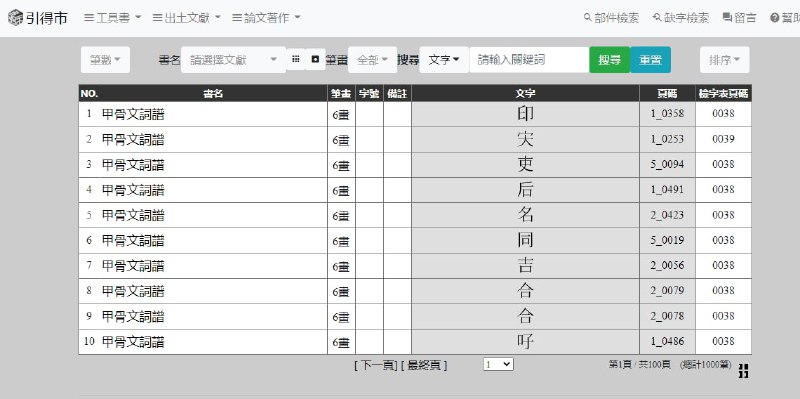
Task: Click the 檢字表頁碼 column header
Action: pyautogui.click(x=723, y=93)
